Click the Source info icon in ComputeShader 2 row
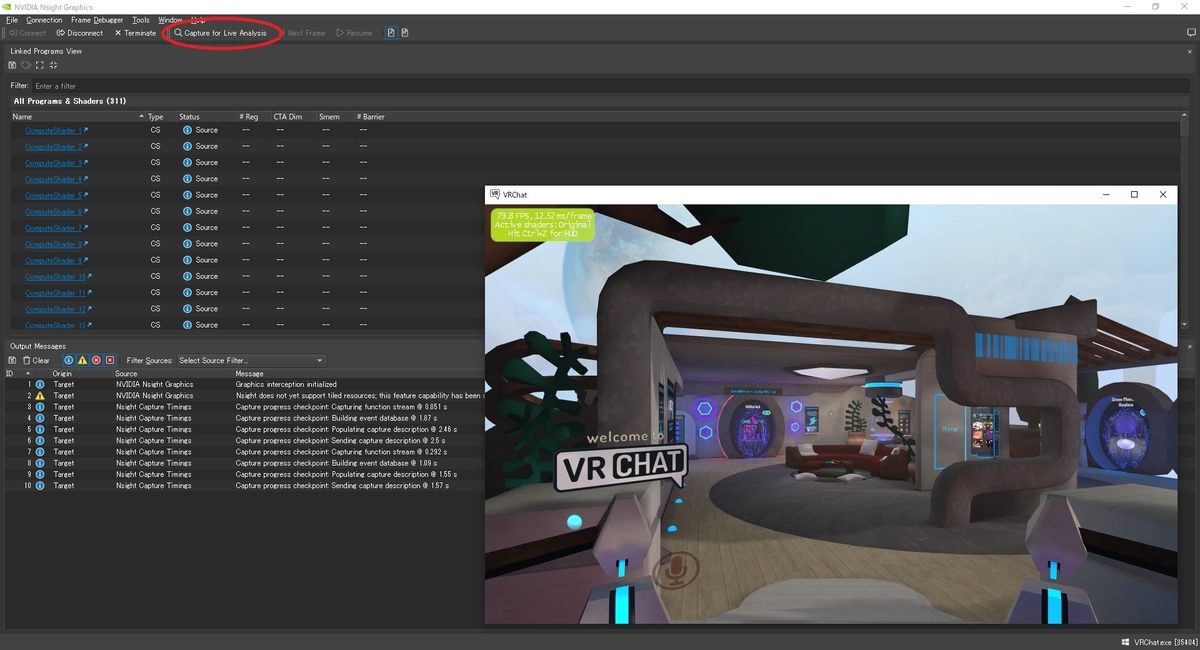Viewport: 1200px width, 650px height. 187,146
